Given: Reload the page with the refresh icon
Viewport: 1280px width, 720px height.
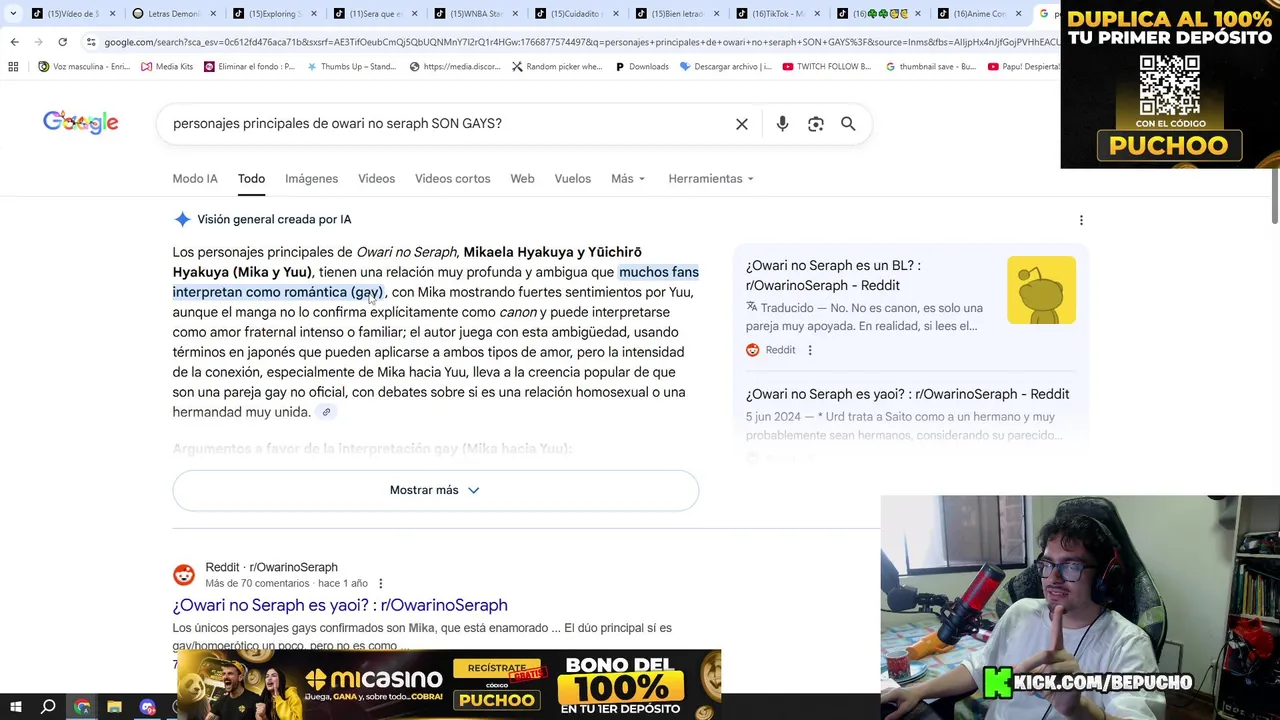Looking at the screenshot, I should pos(62,42).
